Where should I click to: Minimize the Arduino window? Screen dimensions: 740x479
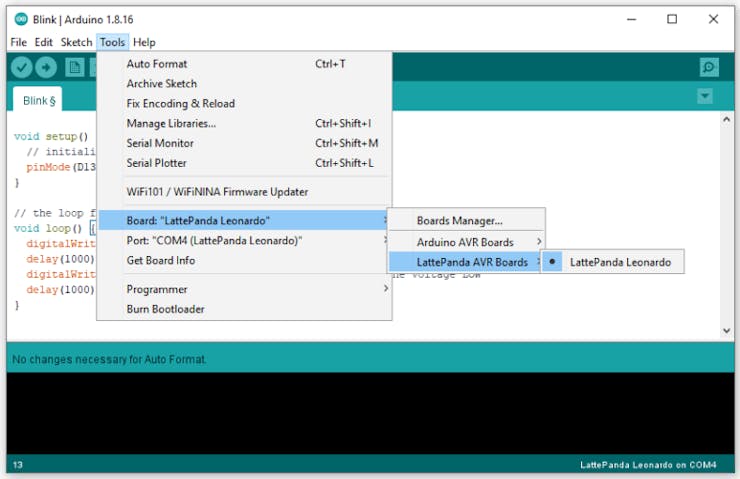[631, 19]
